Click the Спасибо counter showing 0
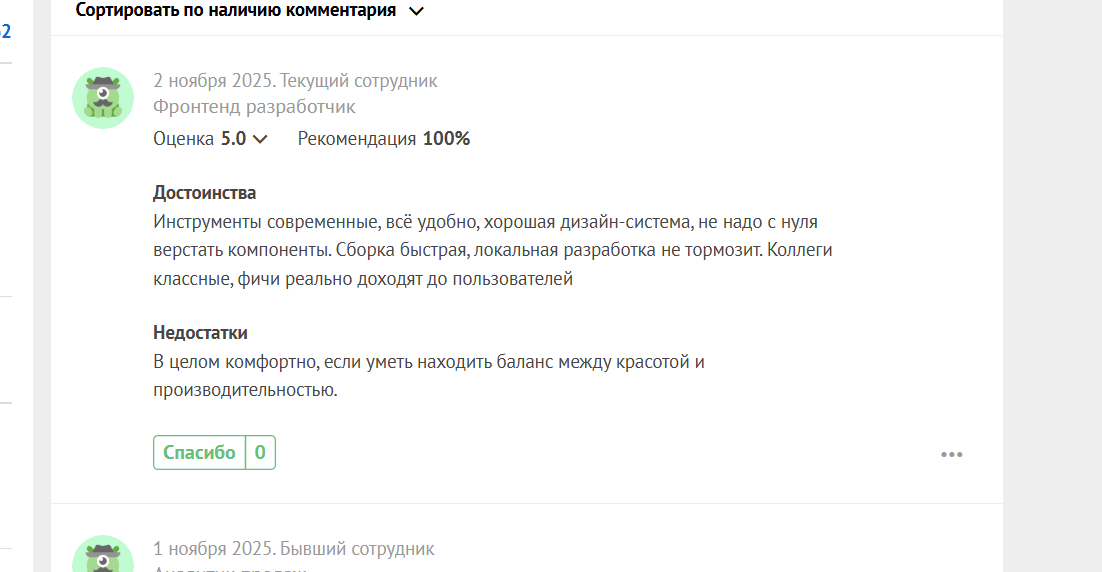The image size is (1102, 572). pos(260,453)
